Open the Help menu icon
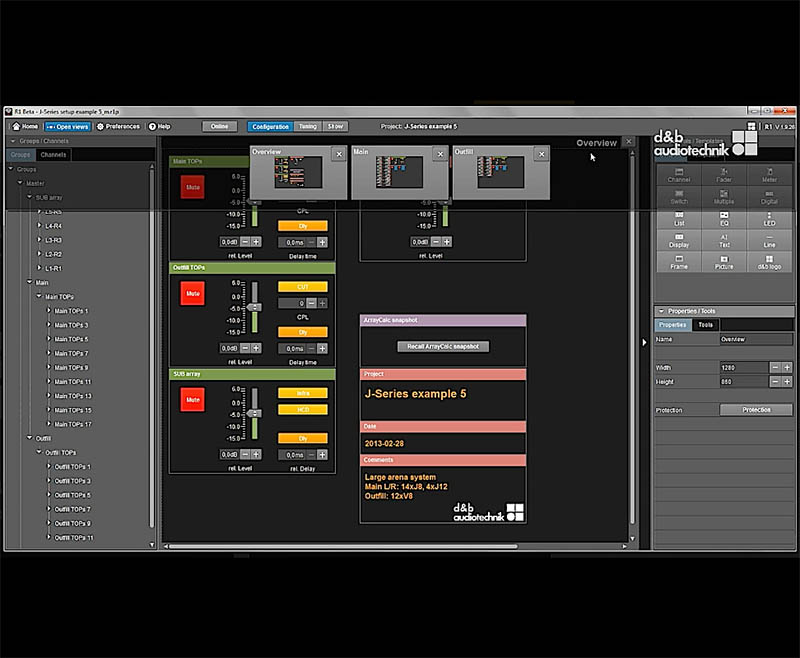This screenshot has height=658, width=800. (159, 126)
